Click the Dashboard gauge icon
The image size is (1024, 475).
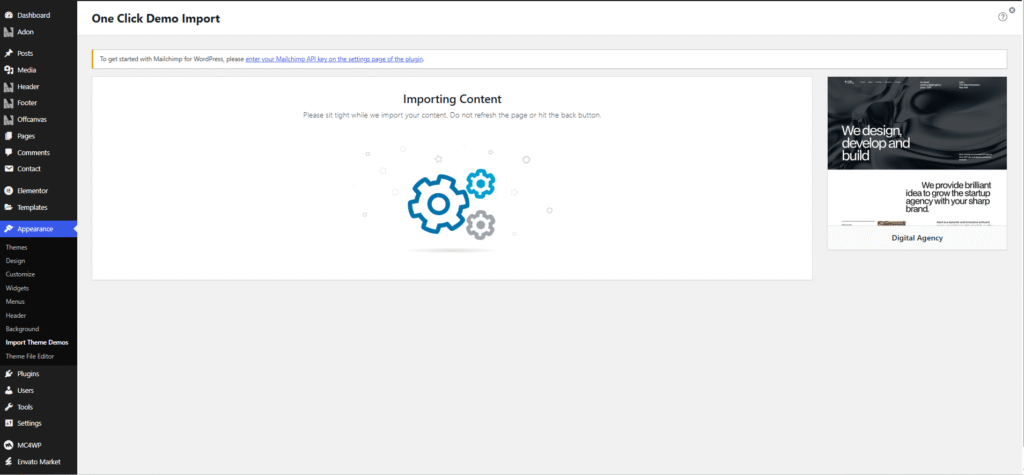8,15
